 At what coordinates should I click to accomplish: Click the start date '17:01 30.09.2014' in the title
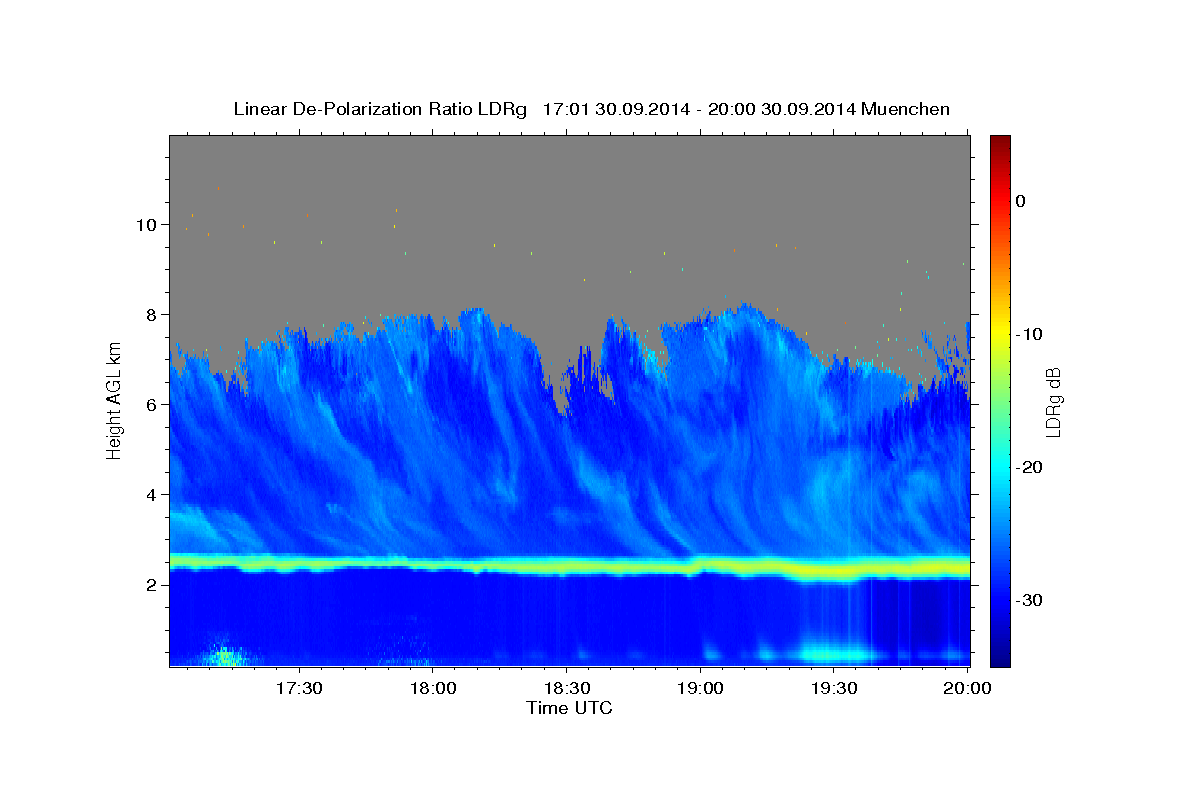tap(616, 109)
